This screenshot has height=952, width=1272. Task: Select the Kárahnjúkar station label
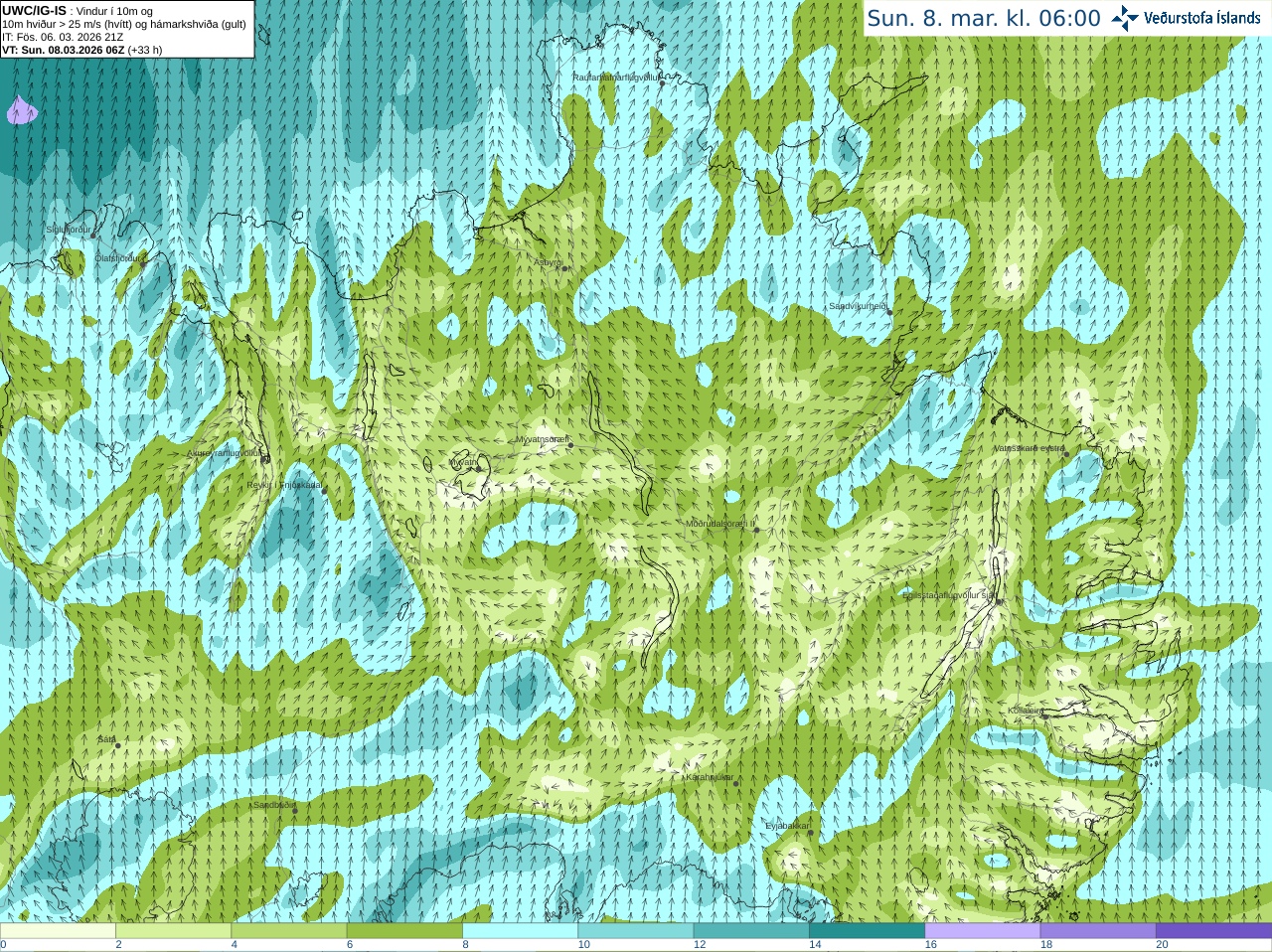tap(710, 777)
